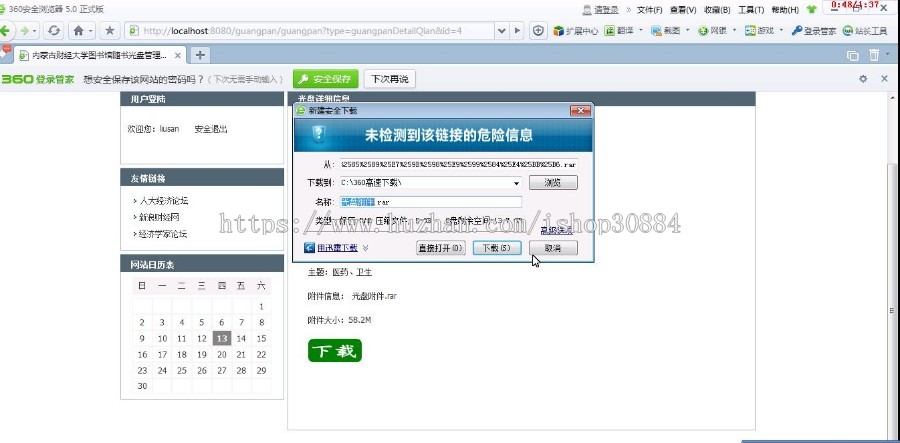Open 人大经济论坛 link
This screenshot has width=900, height=443.
coord(163,201)
